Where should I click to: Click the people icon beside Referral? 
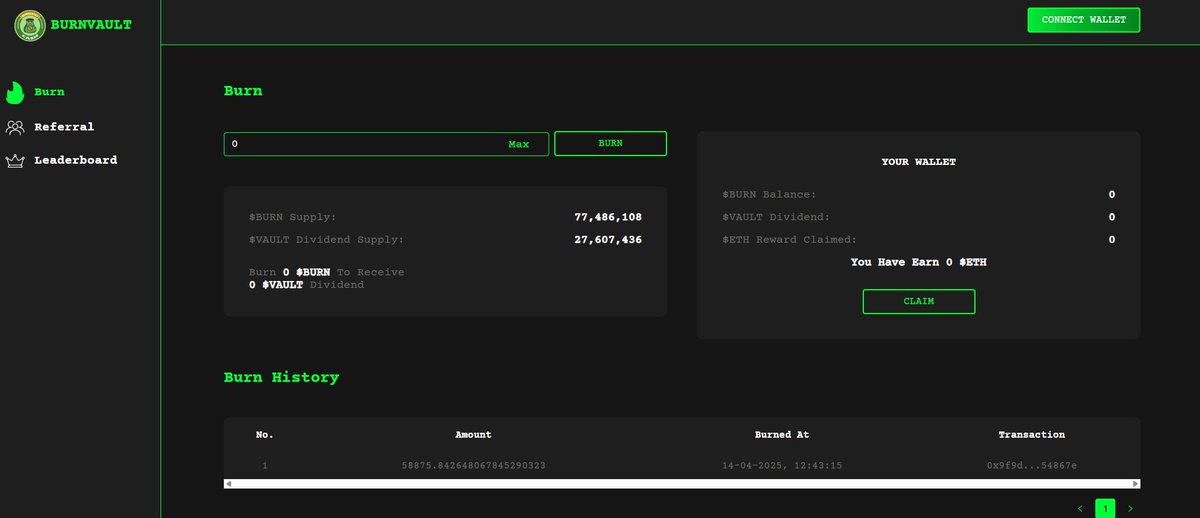point(15,127)
